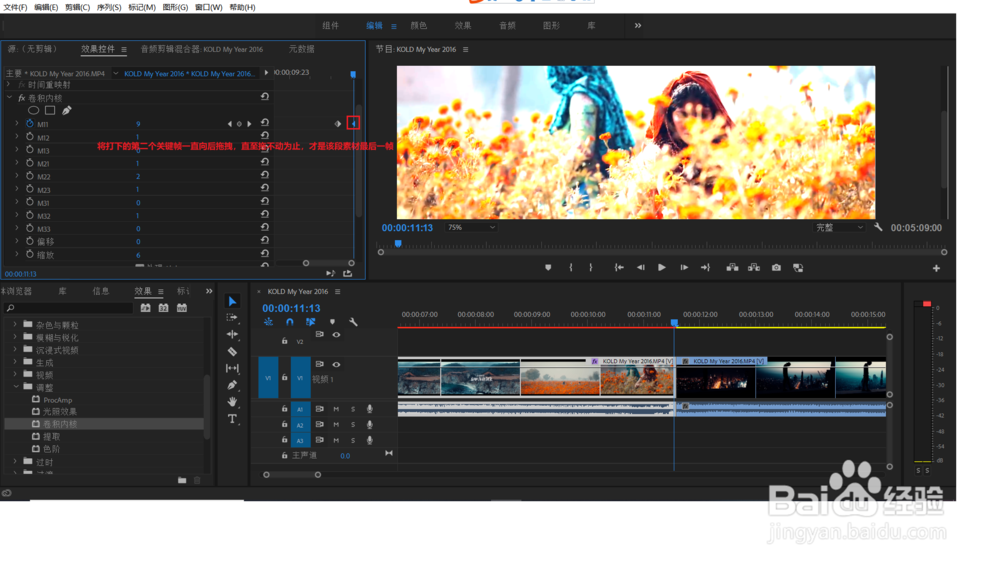Click the comparison view button
Image resolution: width=1000 pixels, height=566 pixels.
click(x=798, y=268)
